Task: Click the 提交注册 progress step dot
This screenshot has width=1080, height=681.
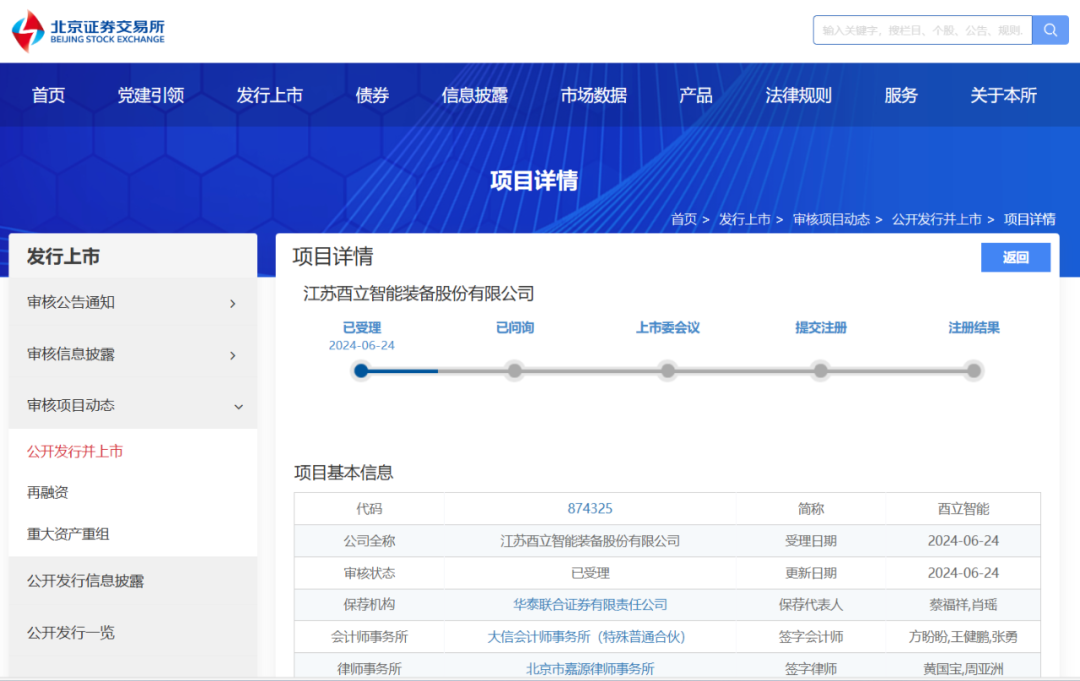Action: click(x=820, y=370)
